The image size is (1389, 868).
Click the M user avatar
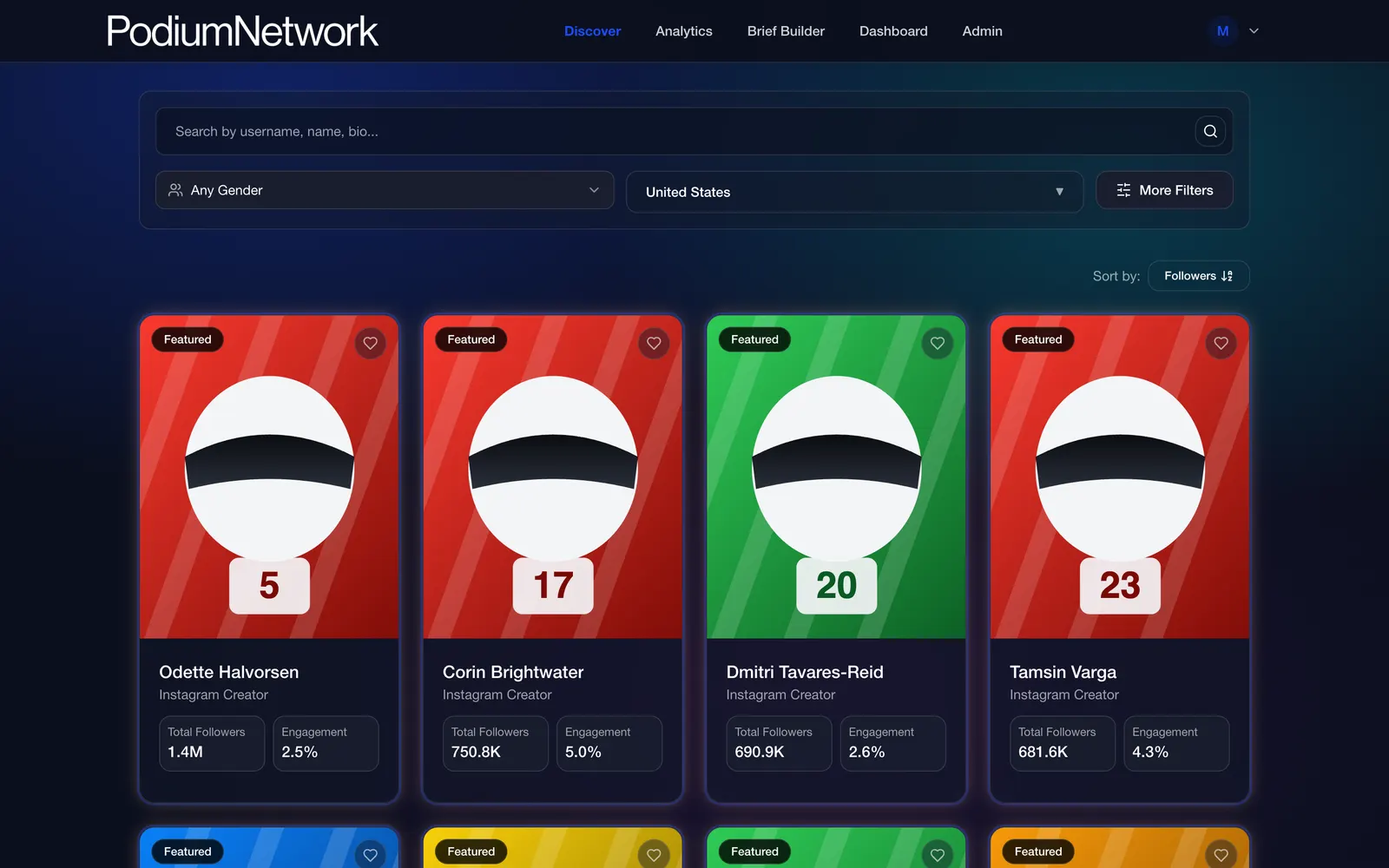tap(1222, 31)
